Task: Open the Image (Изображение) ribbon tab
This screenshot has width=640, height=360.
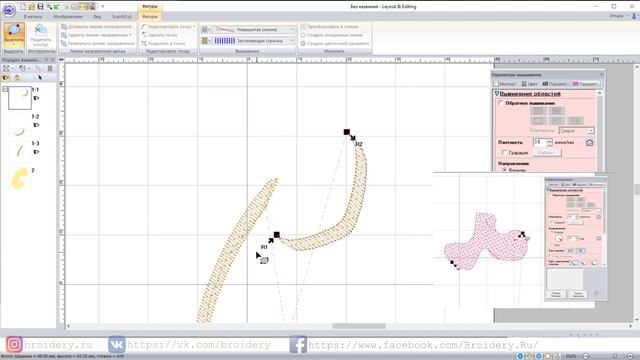Action: coord(68,17)
